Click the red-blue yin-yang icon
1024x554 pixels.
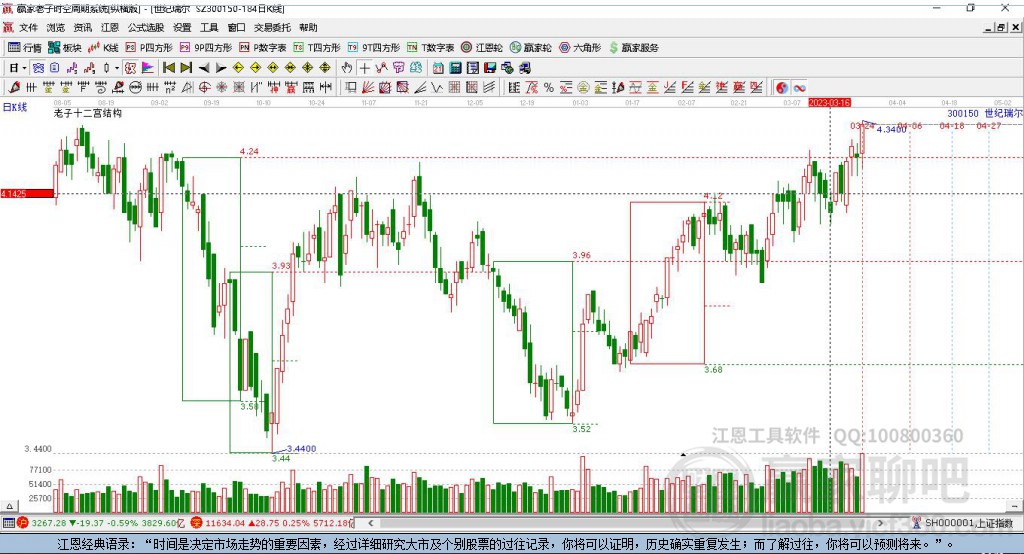click(x=782, y=88)
